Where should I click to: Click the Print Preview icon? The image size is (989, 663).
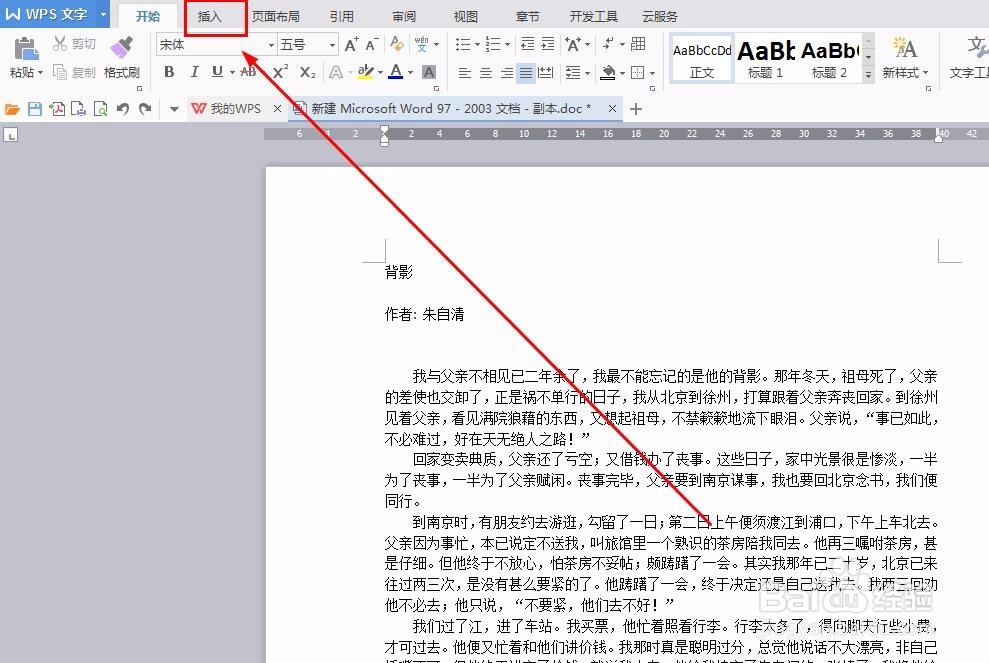click(x=100, y=109)
